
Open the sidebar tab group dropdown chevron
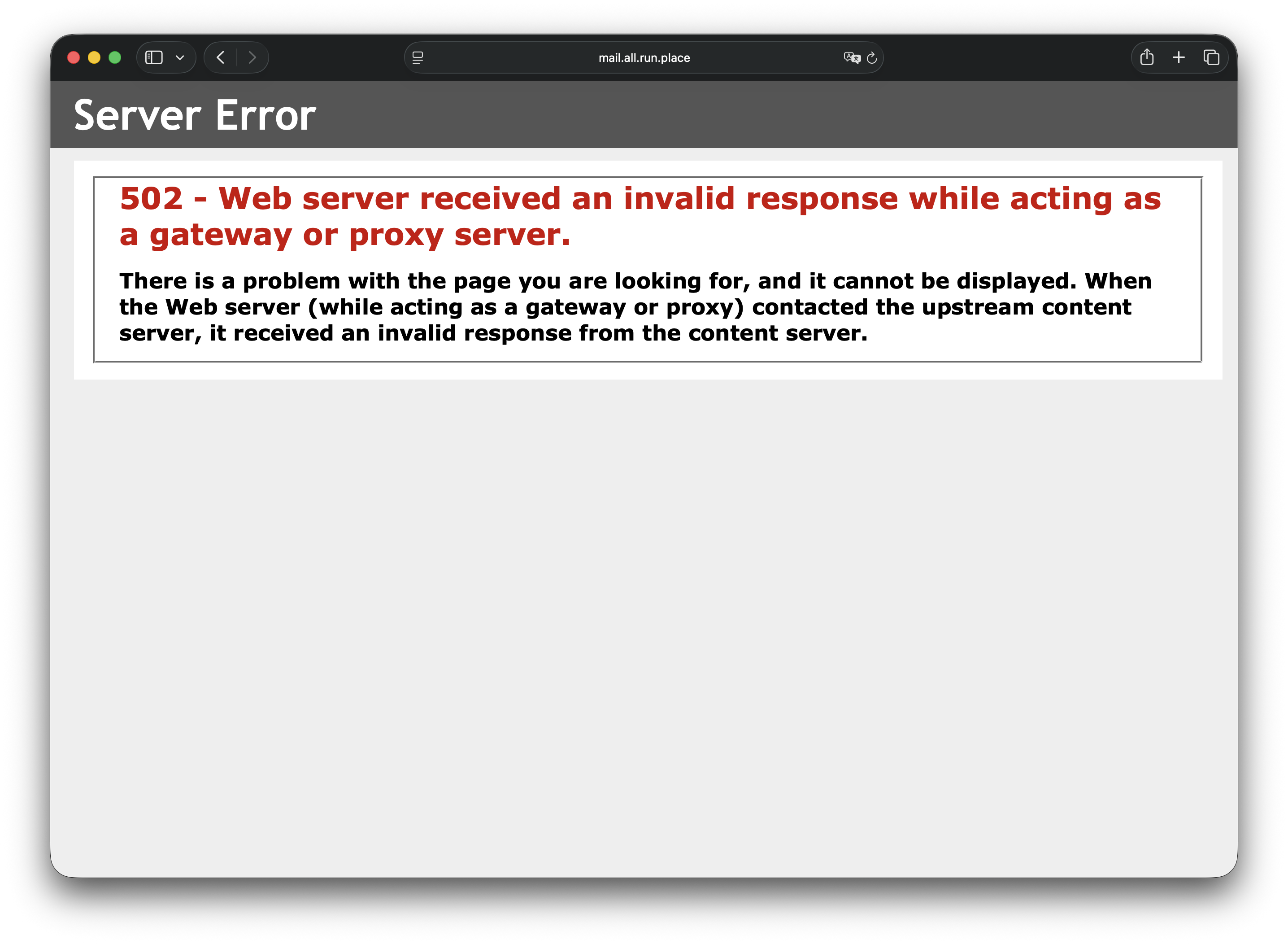click(180, 58)
